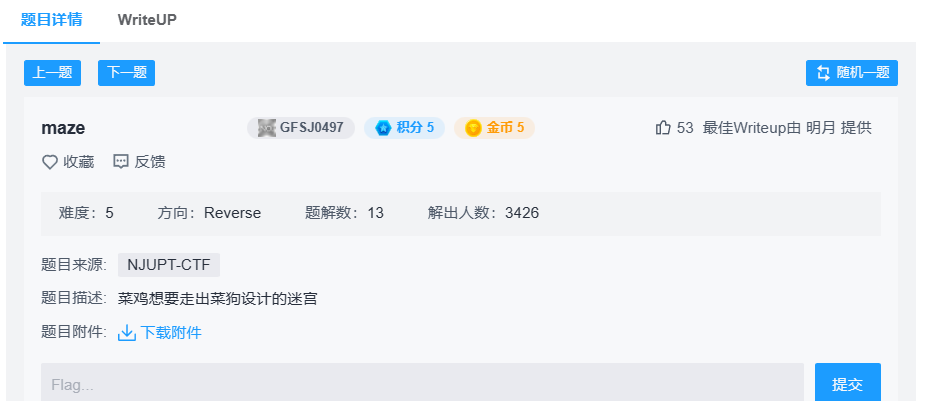The height and width of the screenshot is (401, 937).
Task: Select the 题目详情 tab
Action: [52, 20]
